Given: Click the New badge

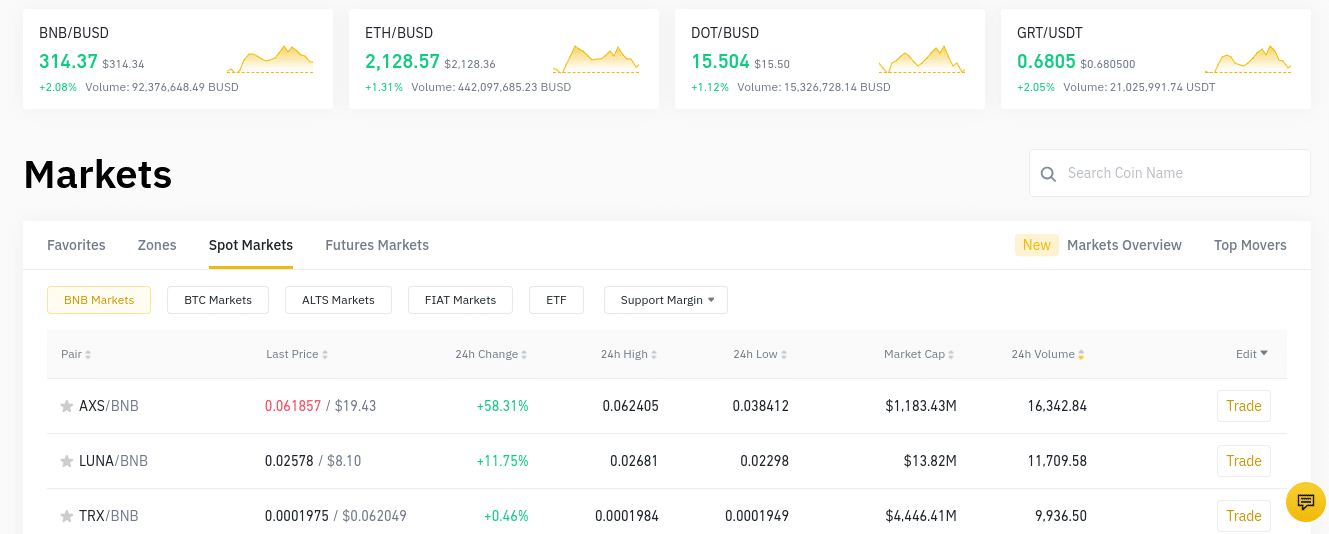Looking at the screenshot, I should (1037, 245).
